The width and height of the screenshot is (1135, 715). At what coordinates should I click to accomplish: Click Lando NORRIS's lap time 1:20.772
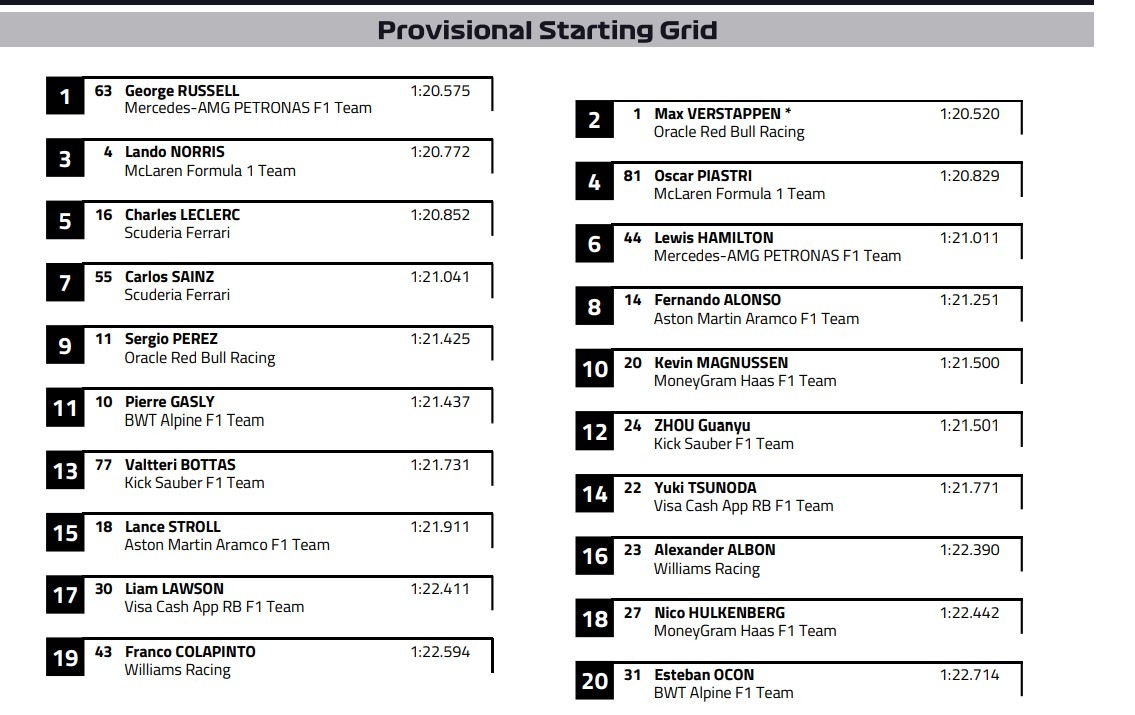439,152
